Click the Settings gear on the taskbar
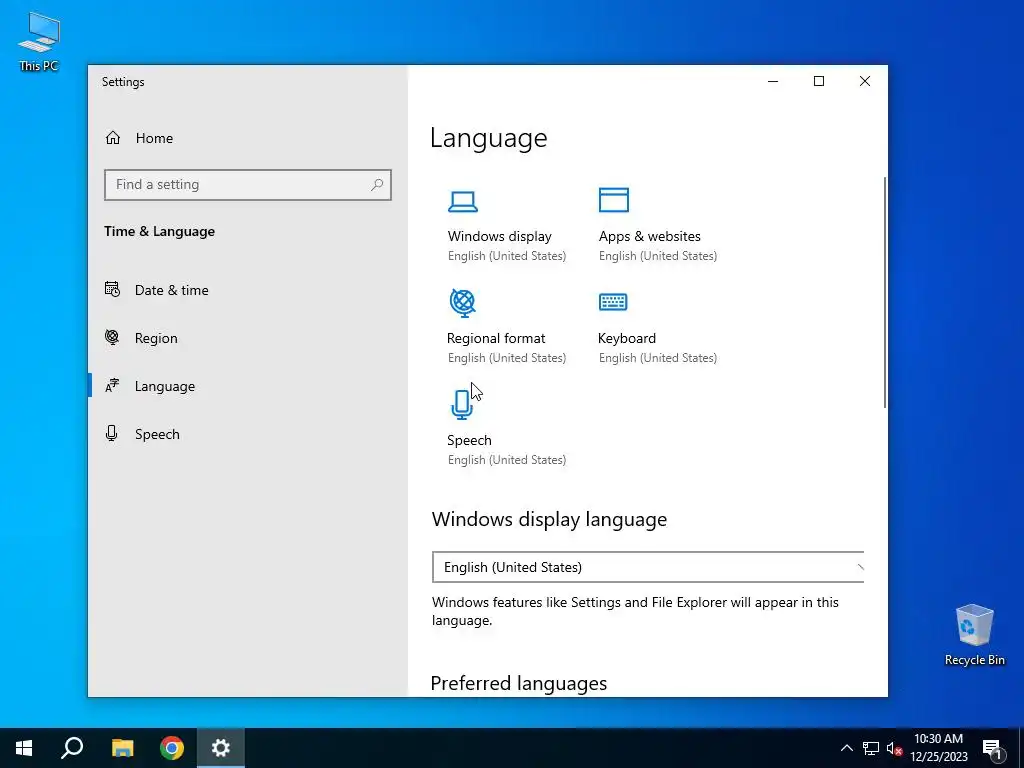Screen dimensions: 1024x768 point(221,748)
